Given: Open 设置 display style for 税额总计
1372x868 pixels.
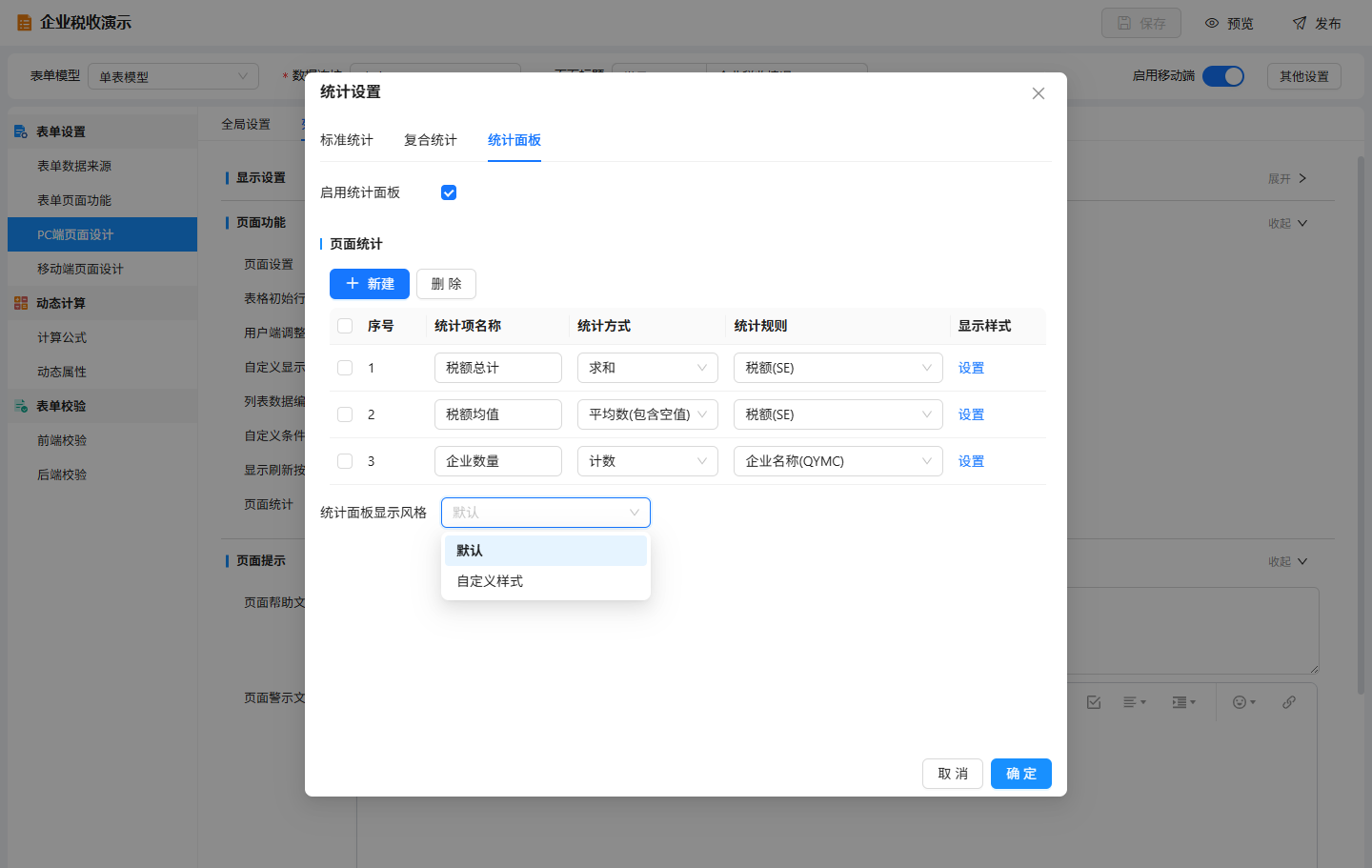Looking at the screenshot, I should point(971,368).
